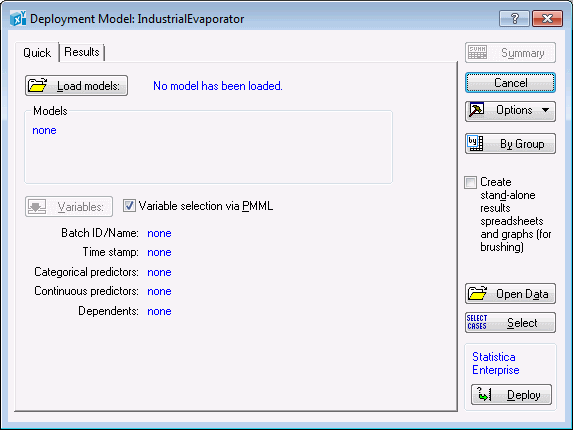This screenshot has height=430, width=573.
Task: Click the Batch ID/Name 'none' value
Action: tap(159, 233)
